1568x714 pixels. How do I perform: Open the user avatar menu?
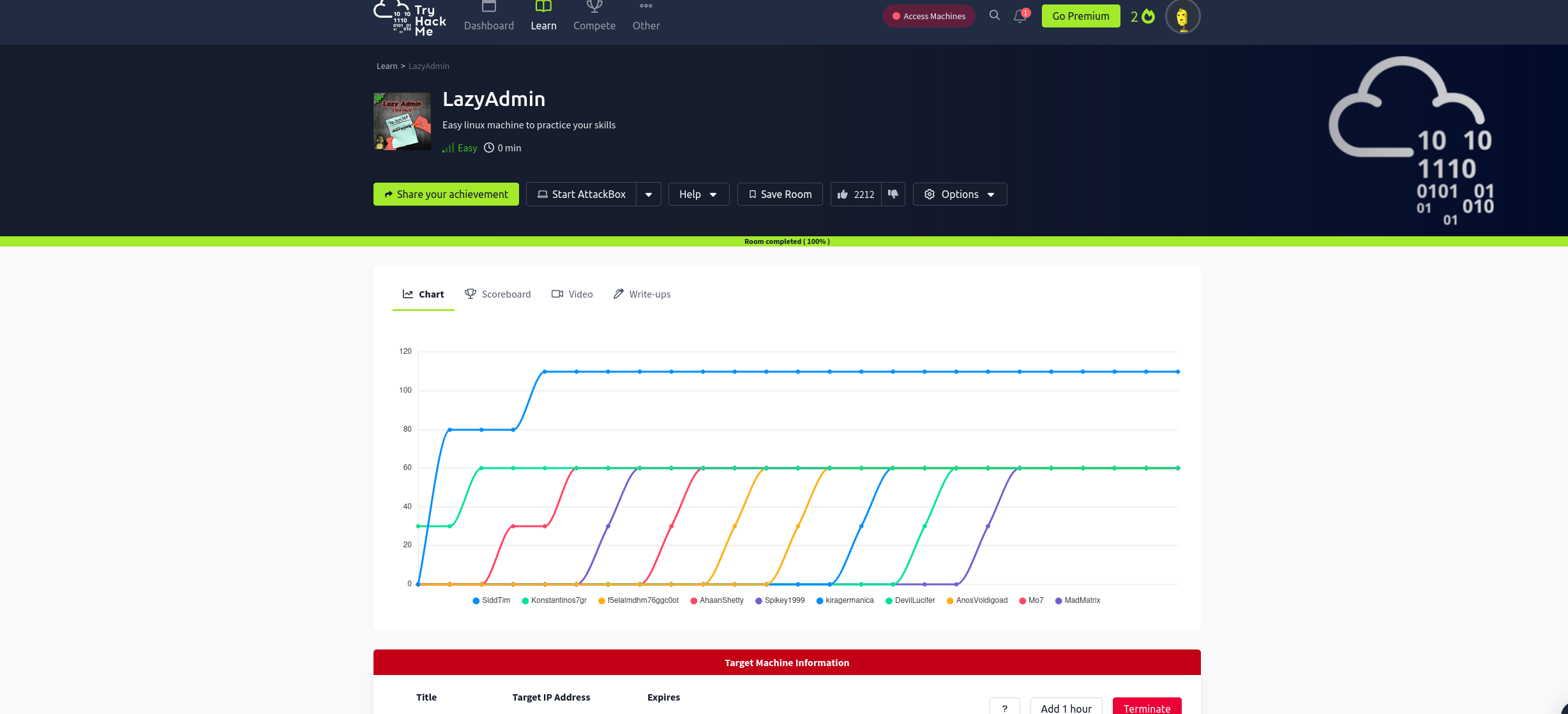[x=1182, y=17]
